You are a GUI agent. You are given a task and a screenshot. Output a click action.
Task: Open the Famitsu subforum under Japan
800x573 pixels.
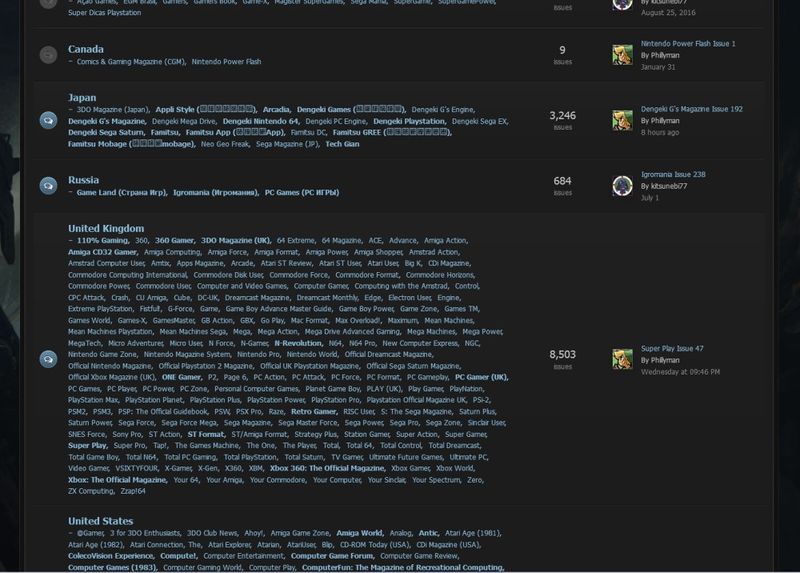(164, 133)
